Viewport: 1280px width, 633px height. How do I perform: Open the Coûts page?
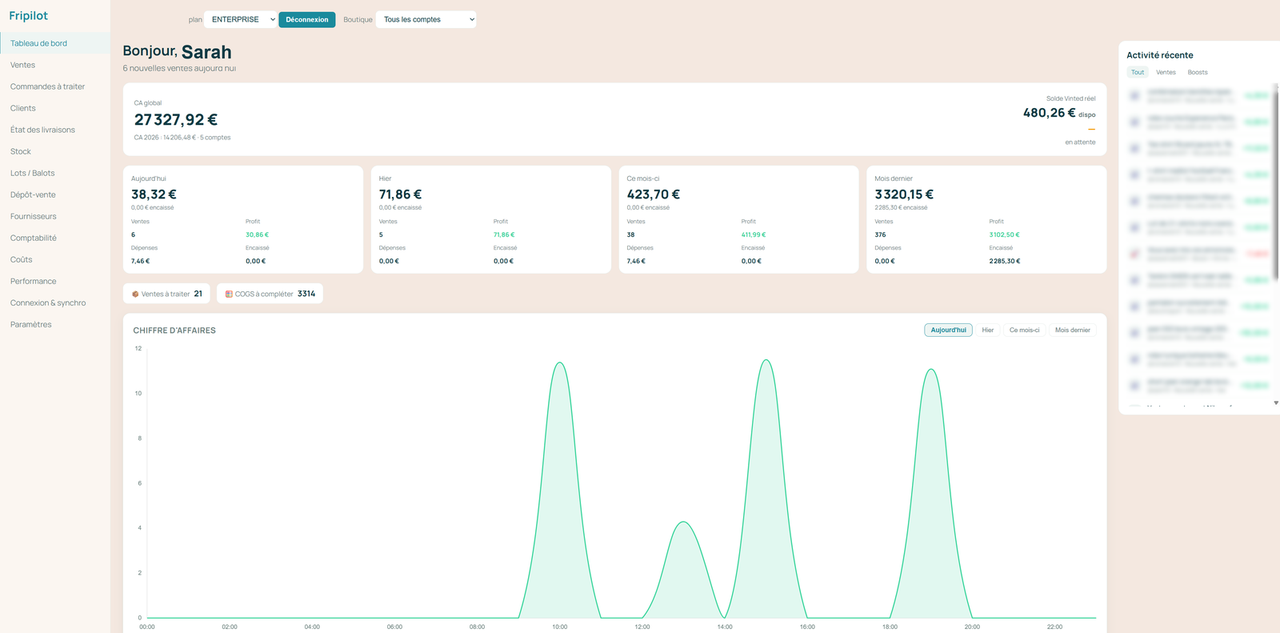click(x=55, y=260)
